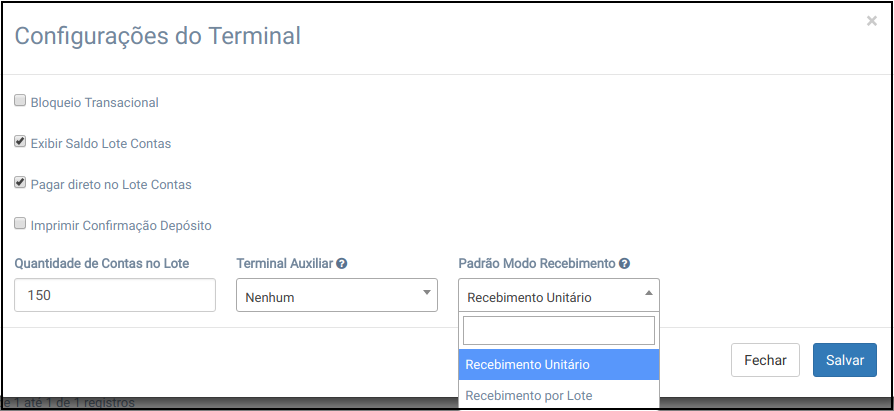The image size is (894, 411).
Task: Open the Terminal Auxiliar dropdown showing Nenhum
Action: coord(335,296)
